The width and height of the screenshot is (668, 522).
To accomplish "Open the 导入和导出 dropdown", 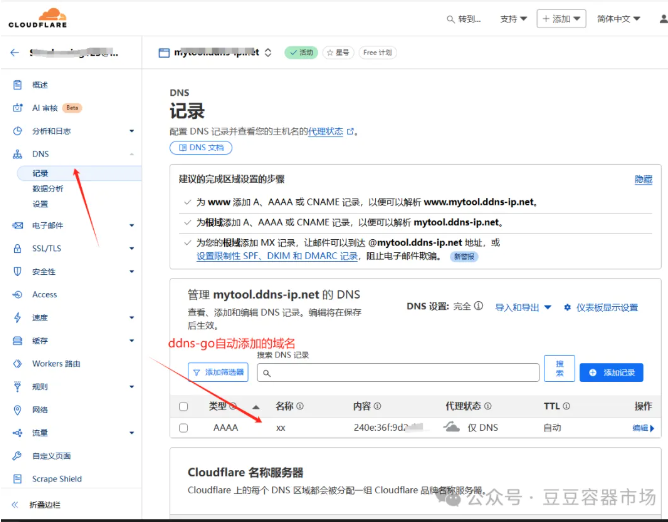I will point(523,307).
